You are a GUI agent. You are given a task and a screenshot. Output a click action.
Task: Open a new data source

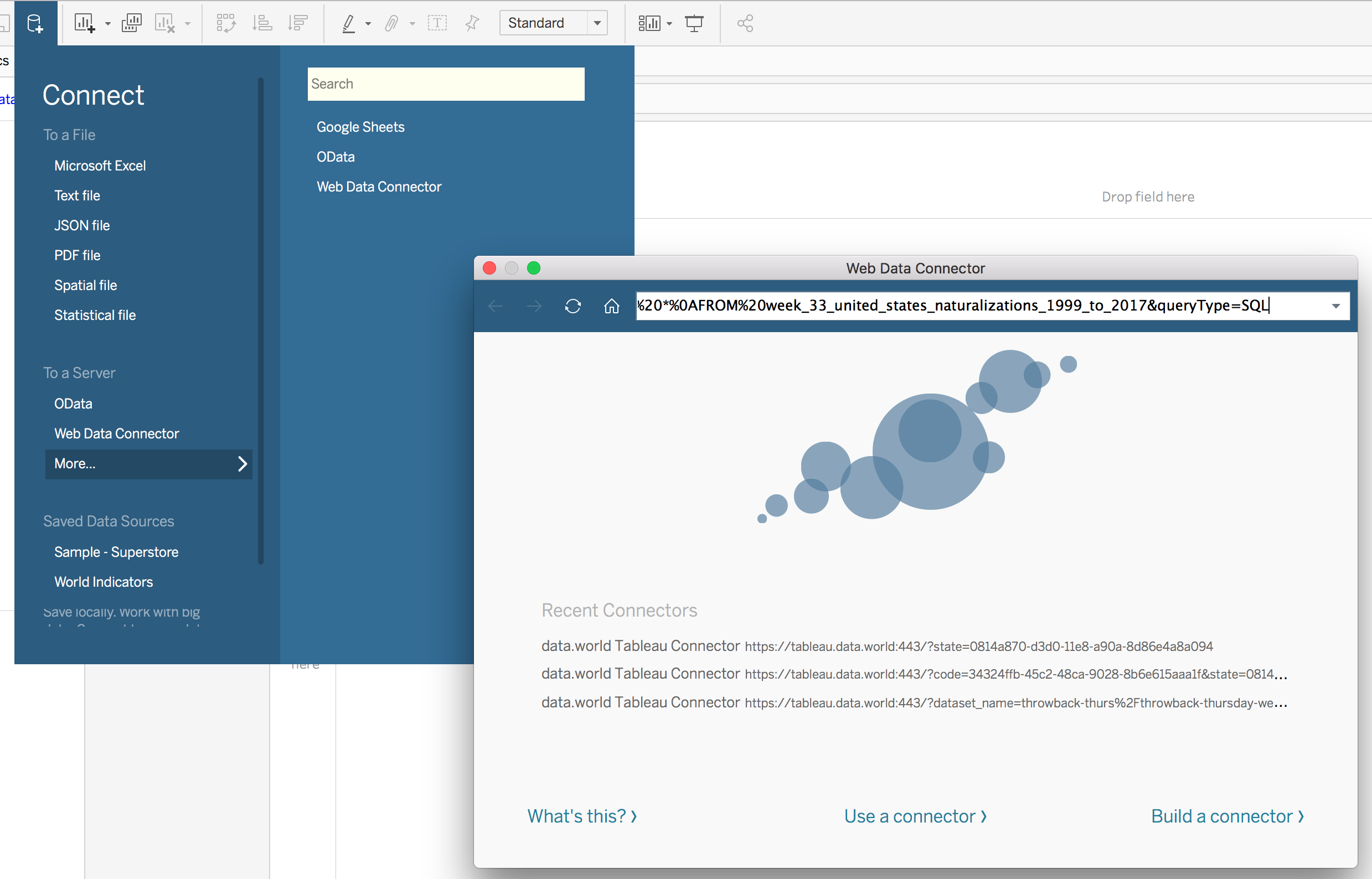click(x=35, y=23)
